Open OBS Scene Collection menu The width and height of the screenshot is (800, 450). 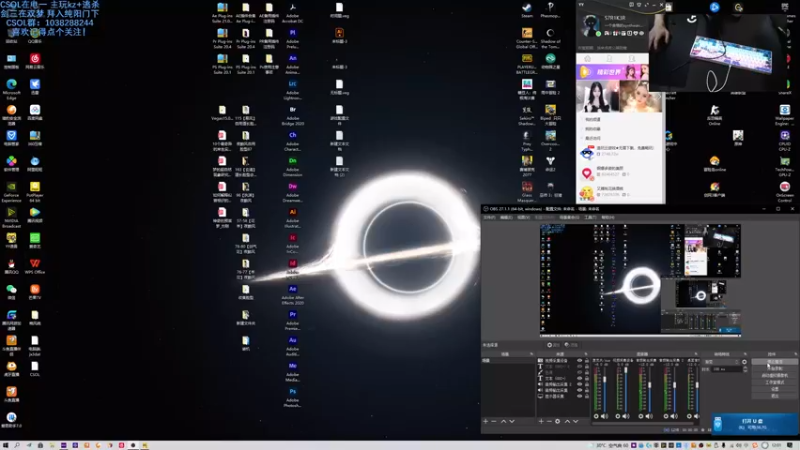[x=569, y=217]
